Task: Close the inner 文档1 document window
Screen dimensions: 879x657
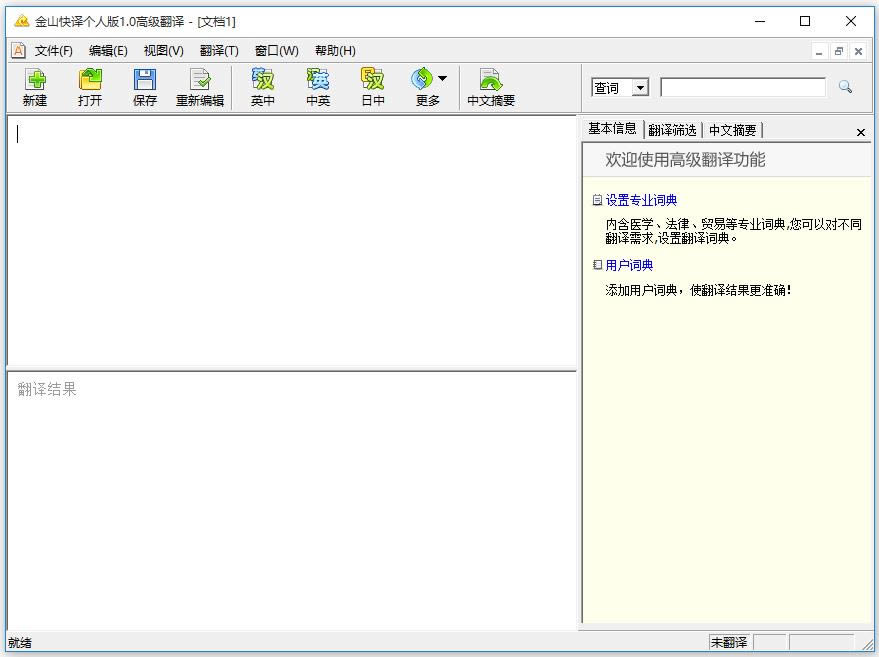Action: (x=858, y=52)
